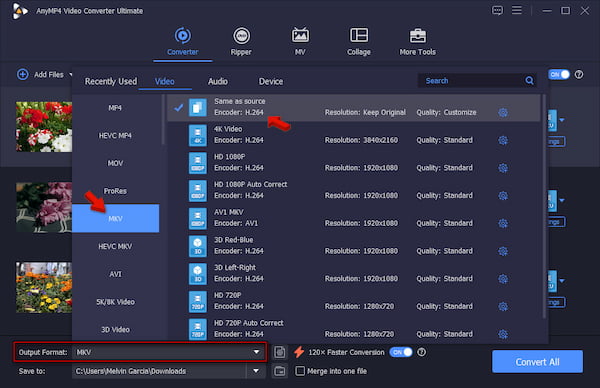Click the preset list scrollbar

[544, 207]
